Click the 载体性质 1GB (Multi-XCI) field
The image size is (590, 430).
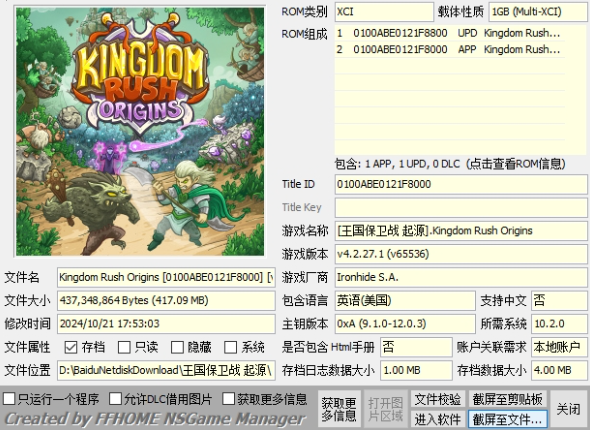coord(538,12)
